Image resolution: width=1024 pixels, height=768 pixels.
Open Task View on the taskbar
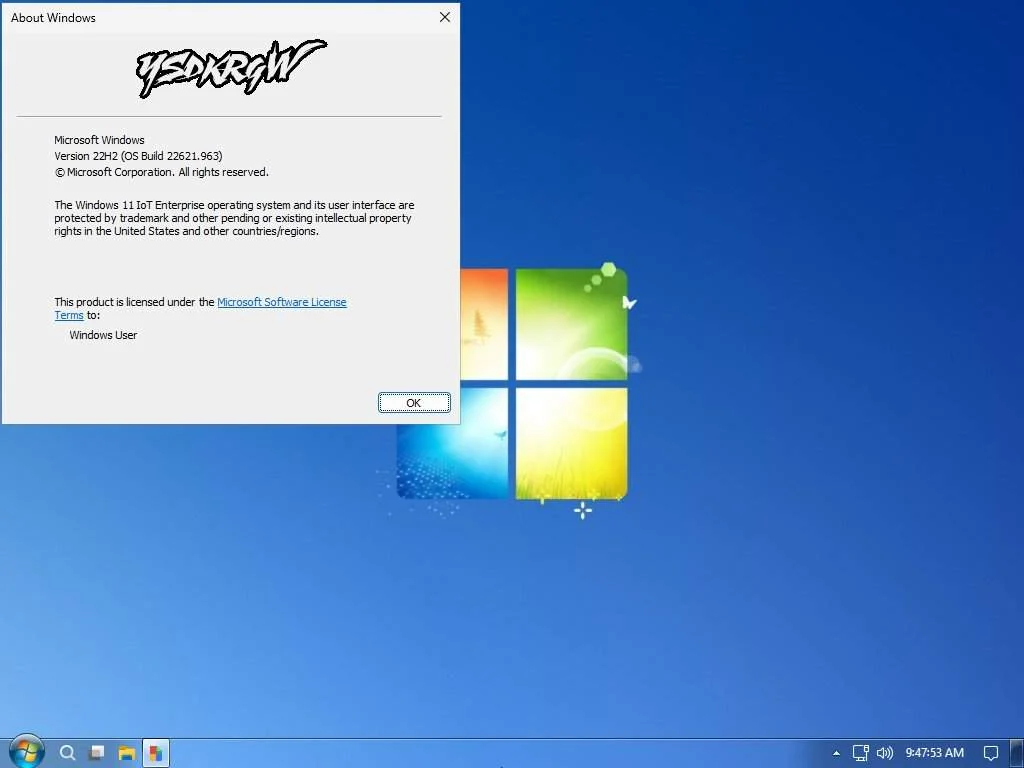coord(97,753)
